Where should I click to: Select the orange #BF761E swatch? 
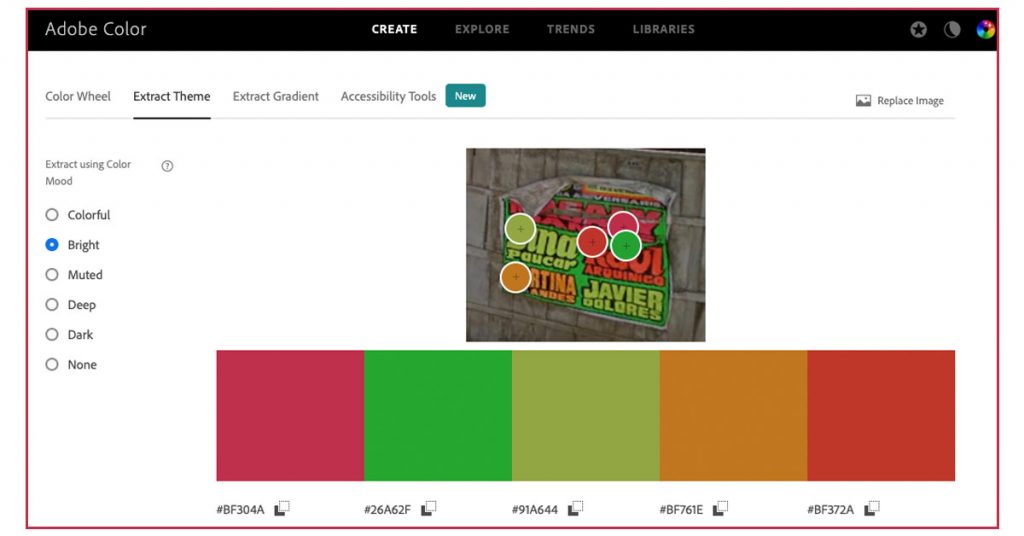[x=733, y=416]
